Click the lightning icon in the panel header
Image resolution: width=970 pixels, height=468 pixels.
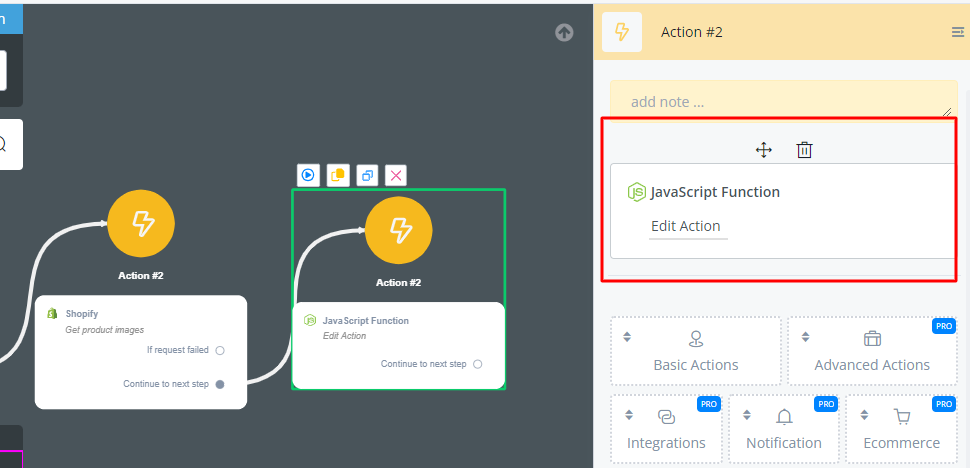click(621, 32)
